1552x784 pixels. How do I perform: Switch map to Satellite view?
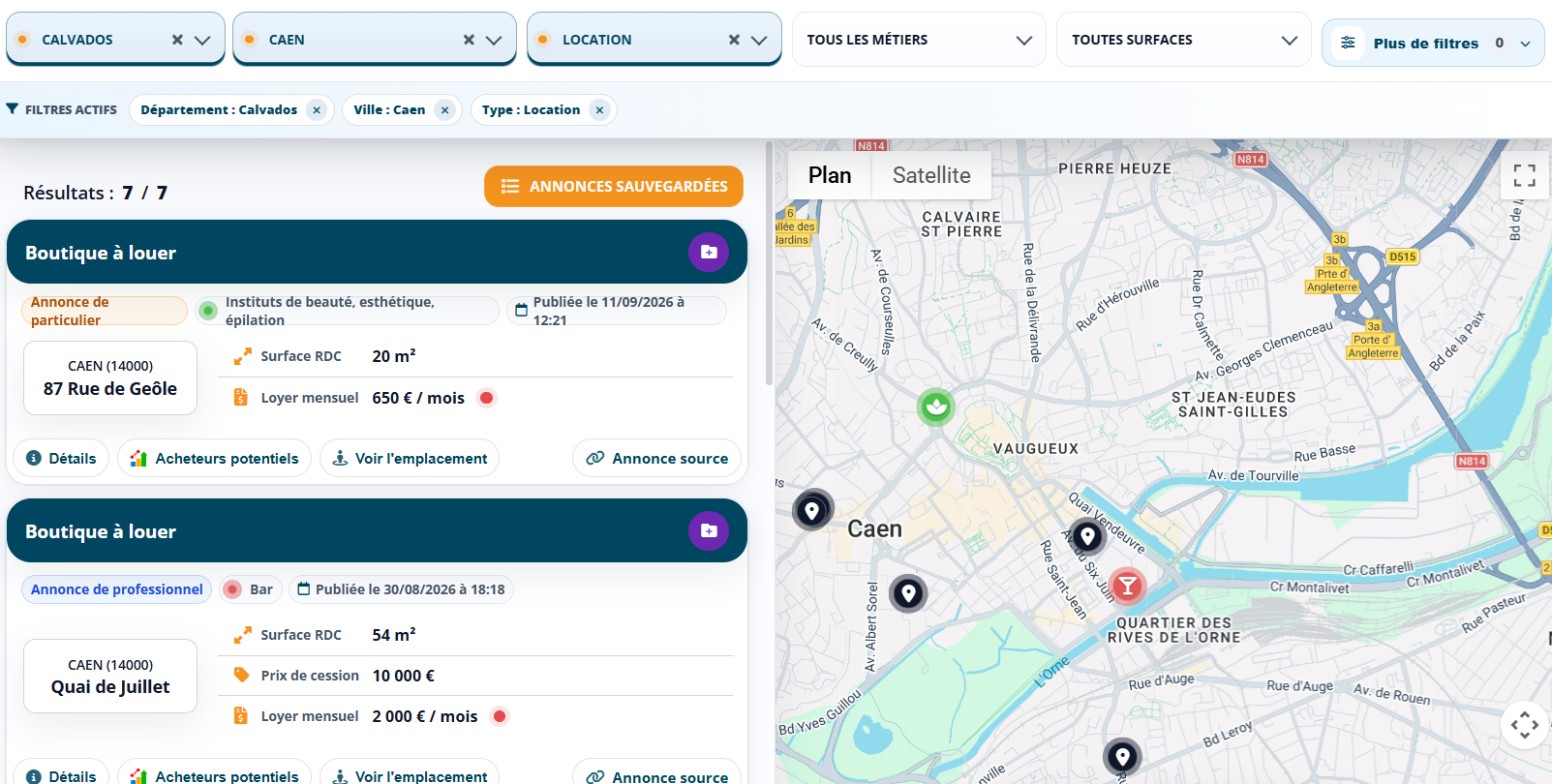pyautogui.click(x=931, y=175)
